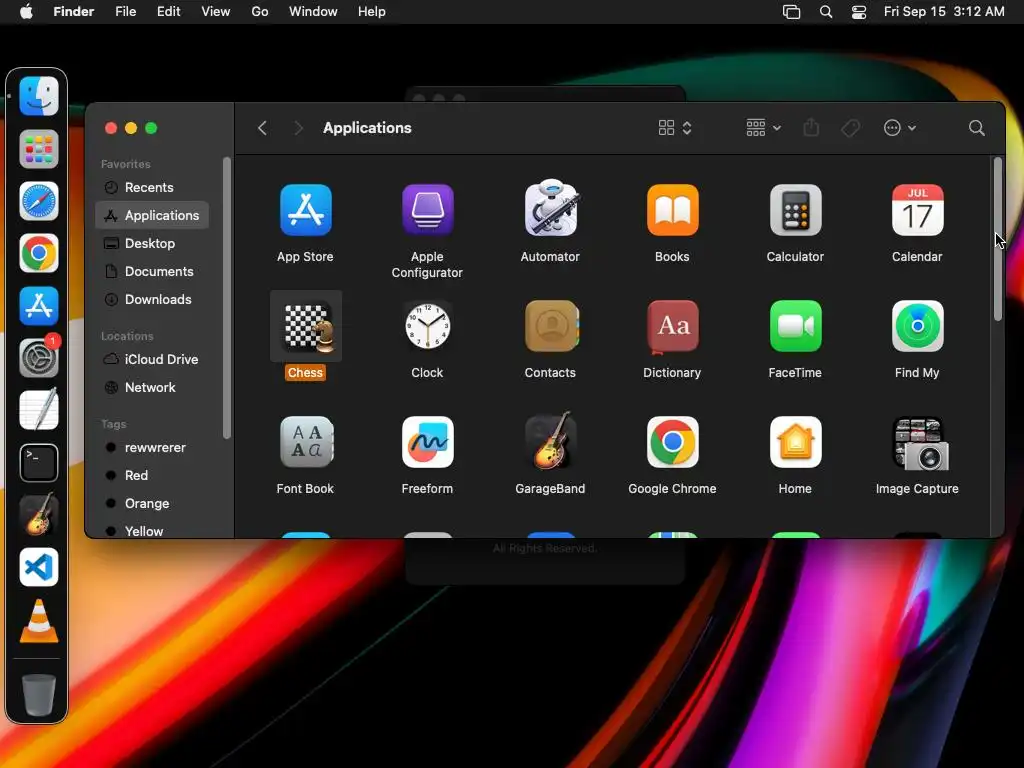Select the Find My app icon
The image size is (1024, 768).
[x=917, y=326]
